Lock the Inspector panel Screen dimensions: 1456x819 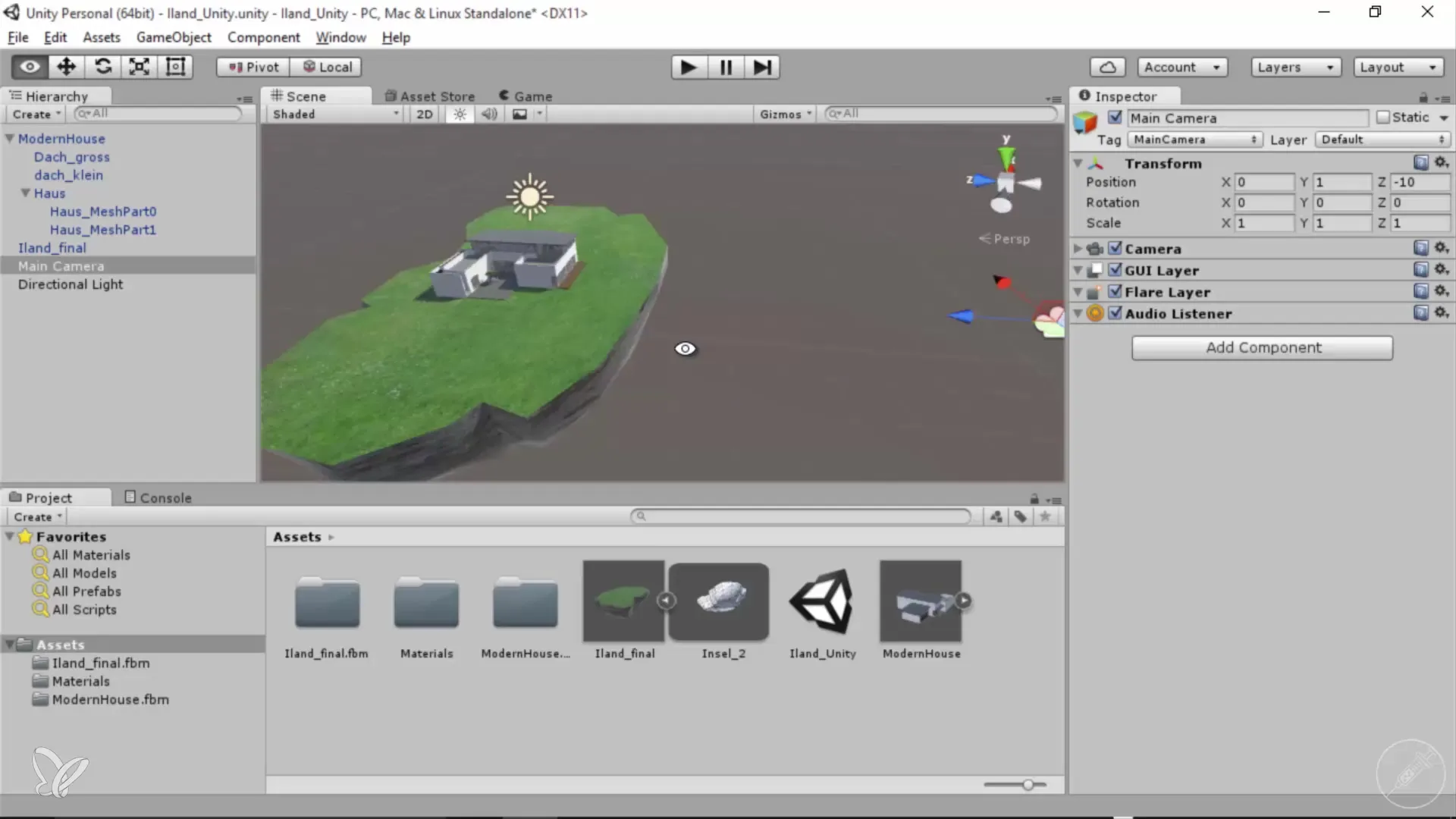coord(1423,98)
